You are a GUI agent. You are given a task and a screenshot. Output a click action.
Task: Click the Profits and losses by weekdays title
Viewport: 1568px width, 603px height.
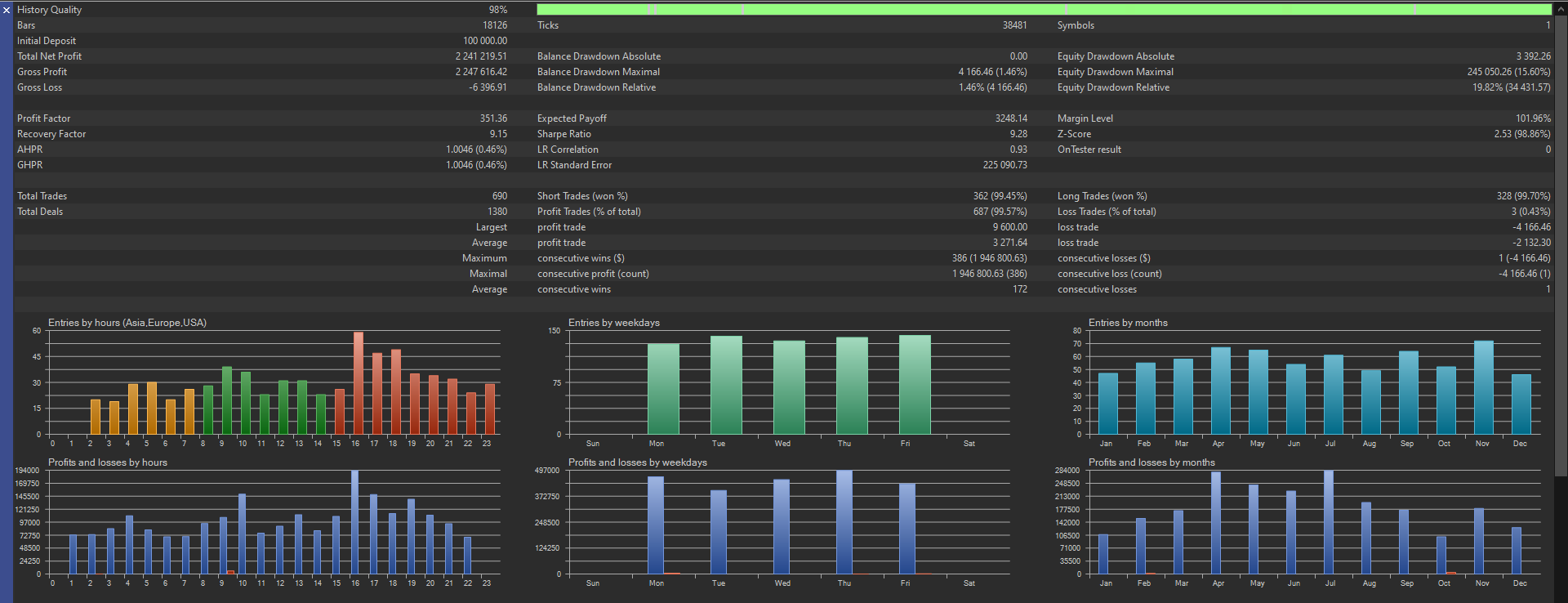coord(638,462)
